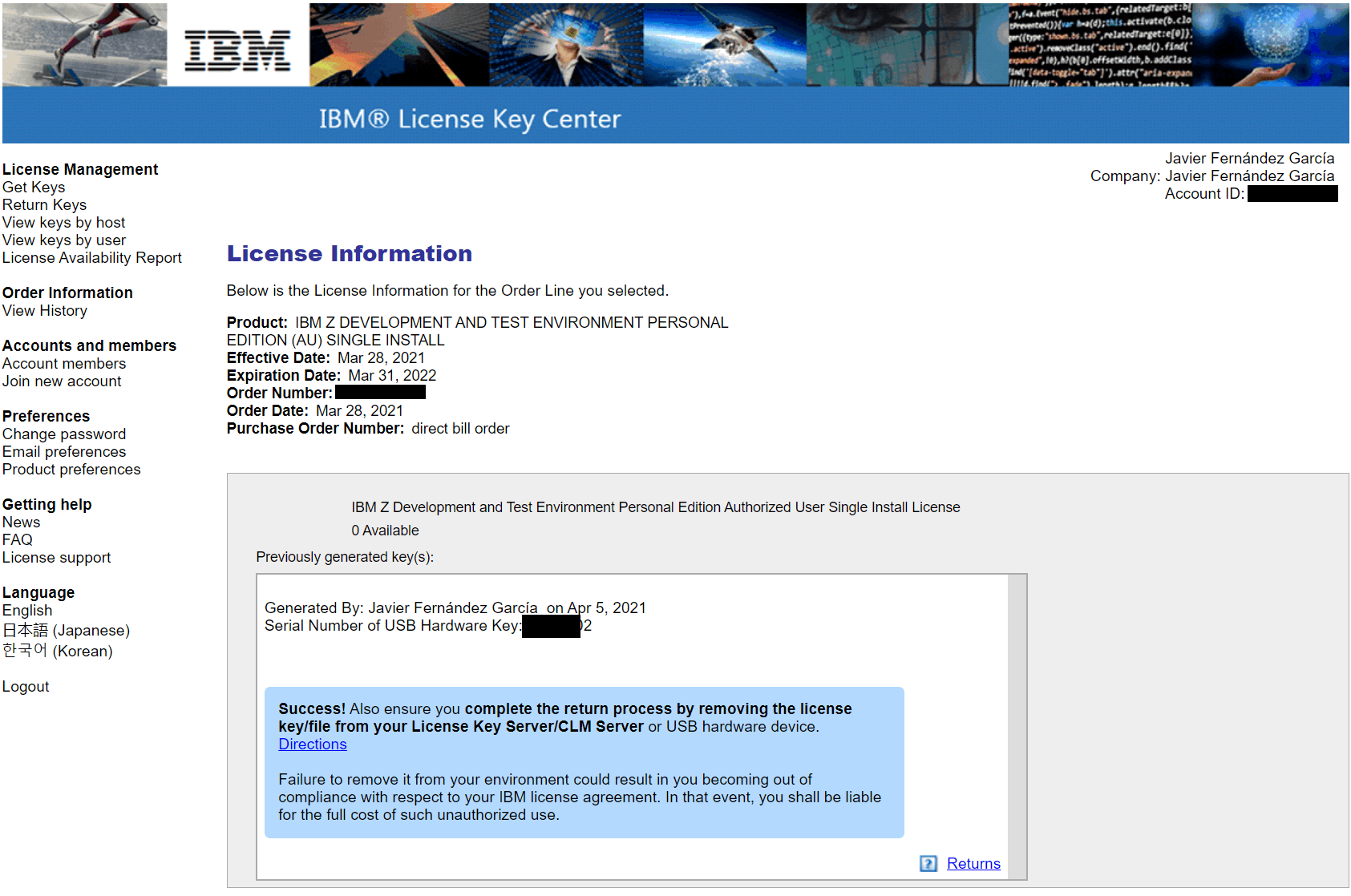Open the FAQ page
This screenshot has width=1351, height=896.
coord(17,539)
